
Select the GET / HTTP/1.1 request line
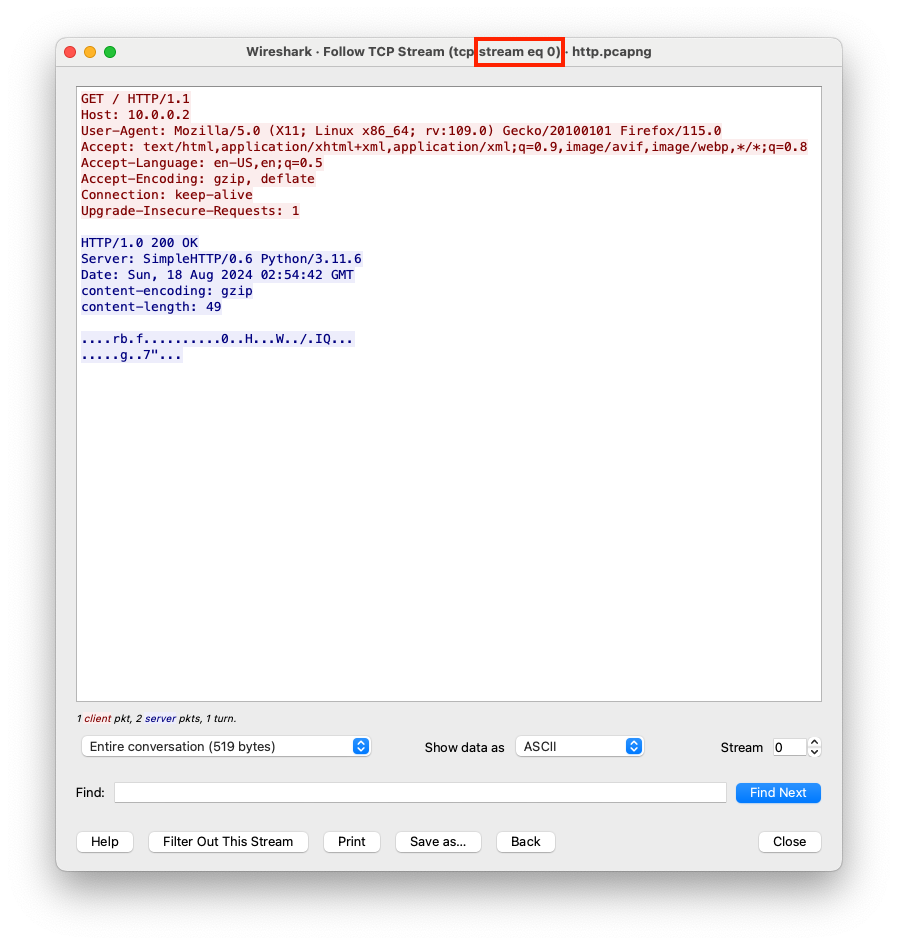135,99
